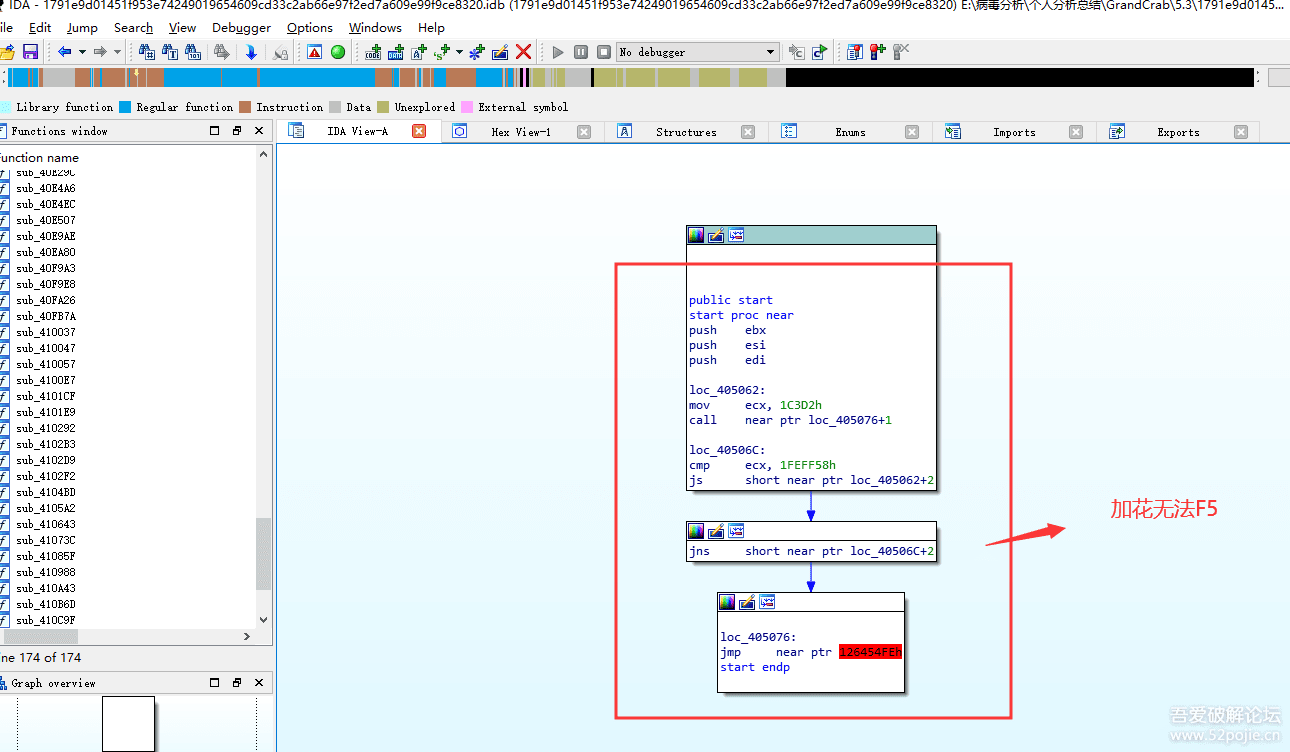Click the pencil edit toolbar icon
Image resolution: width=1290 pixels, height=752 pixels.
[500, 51]
